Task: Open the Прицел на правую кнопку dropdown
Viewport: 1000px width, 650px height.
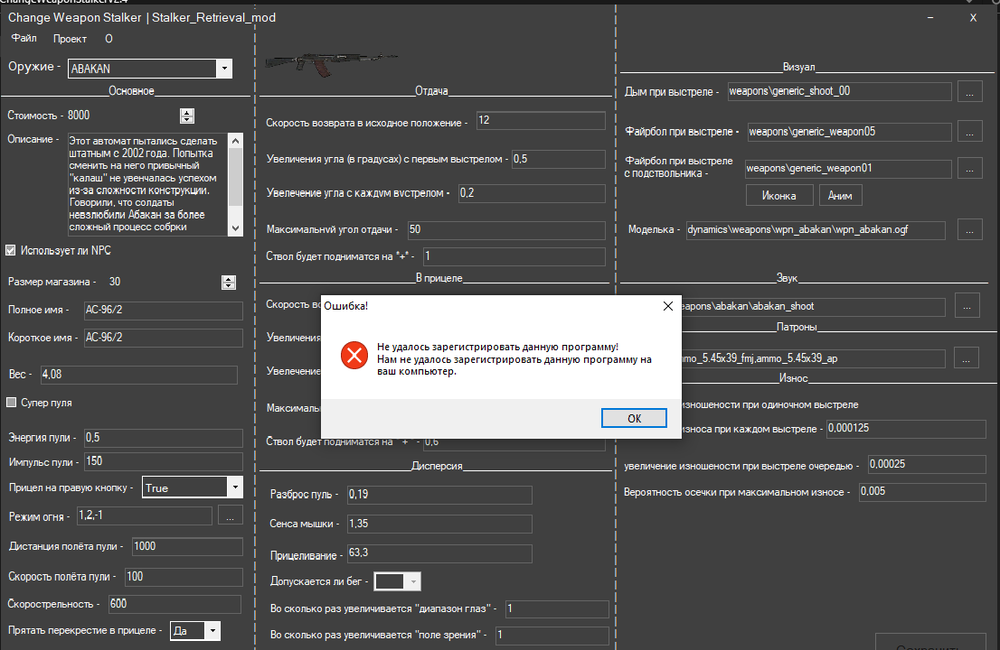Action: point(234,487)
